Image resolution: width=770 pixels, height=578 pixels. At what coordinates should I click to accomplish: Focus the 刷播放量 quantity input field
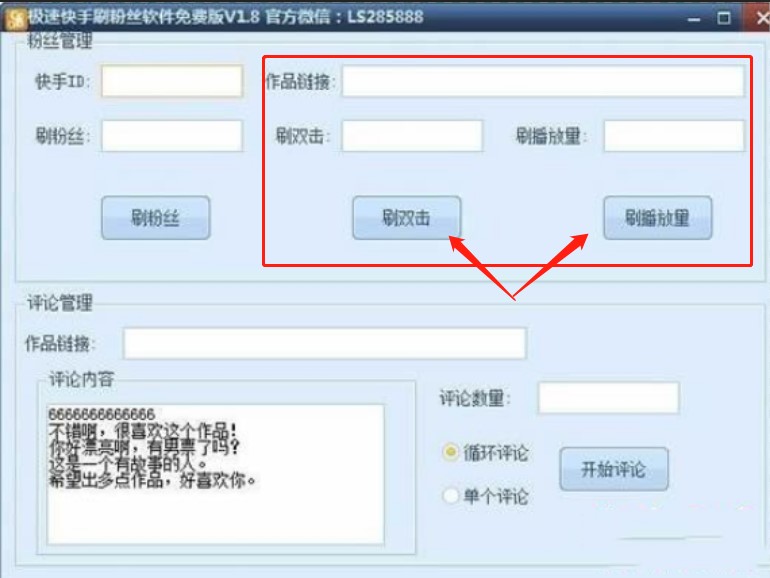[x=674, y=136]
